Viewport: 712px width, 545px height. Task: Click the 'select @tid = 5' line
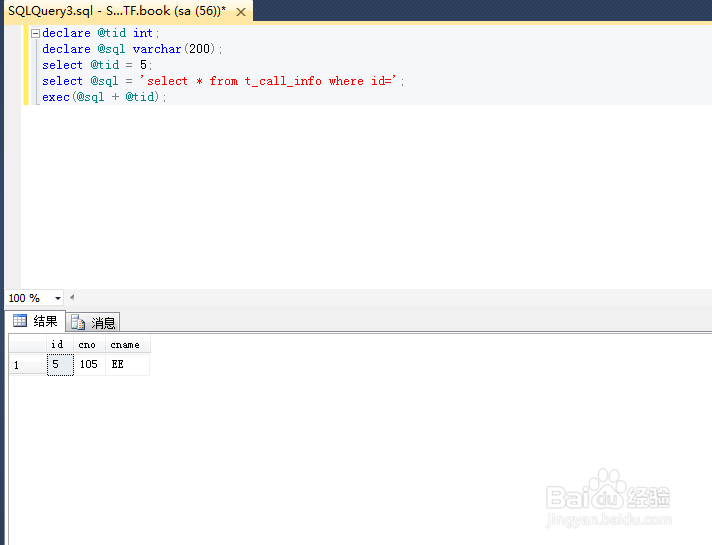97,65
